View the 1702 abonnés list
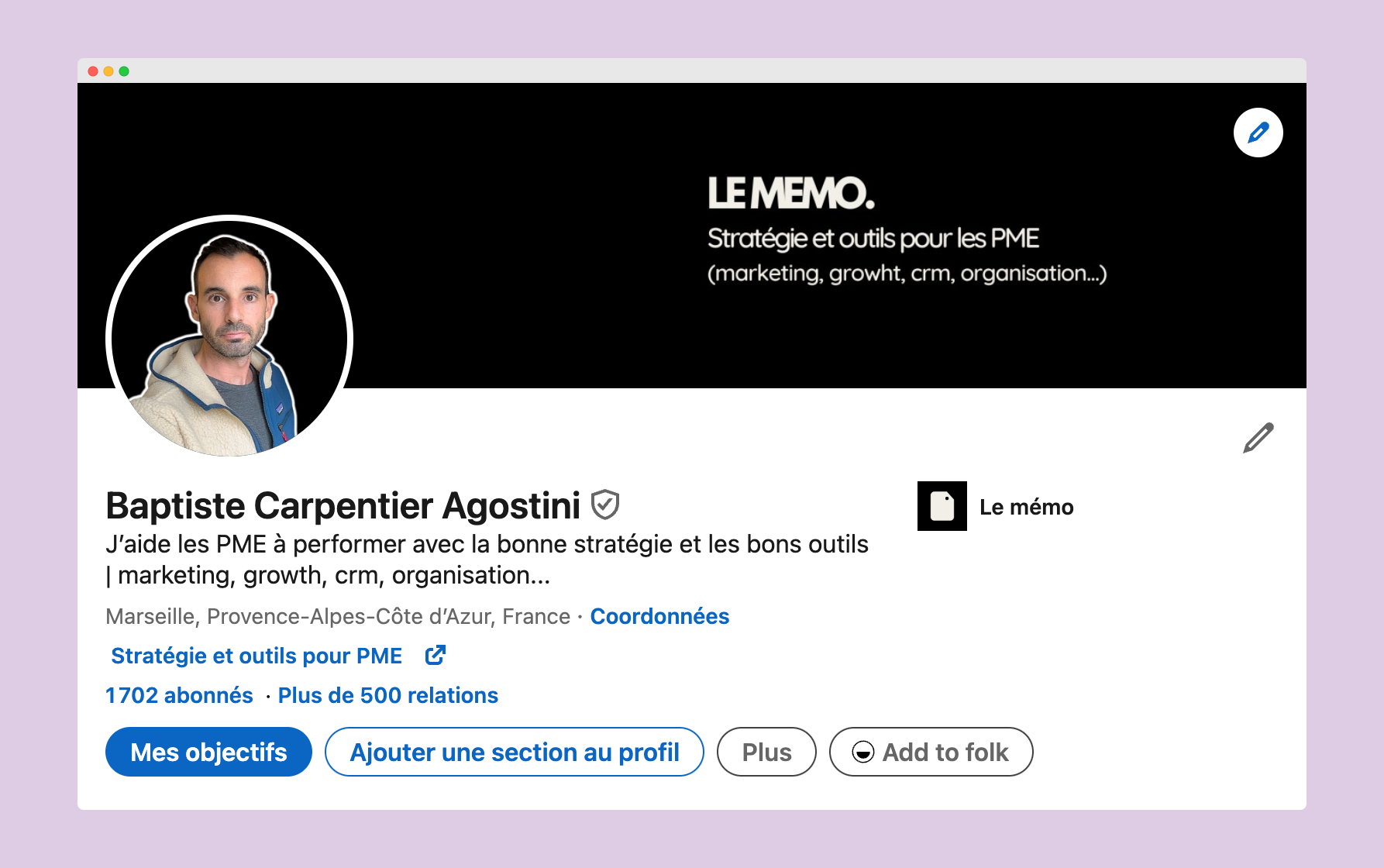Screen dimensions: 1384x868 pos(179,695)
